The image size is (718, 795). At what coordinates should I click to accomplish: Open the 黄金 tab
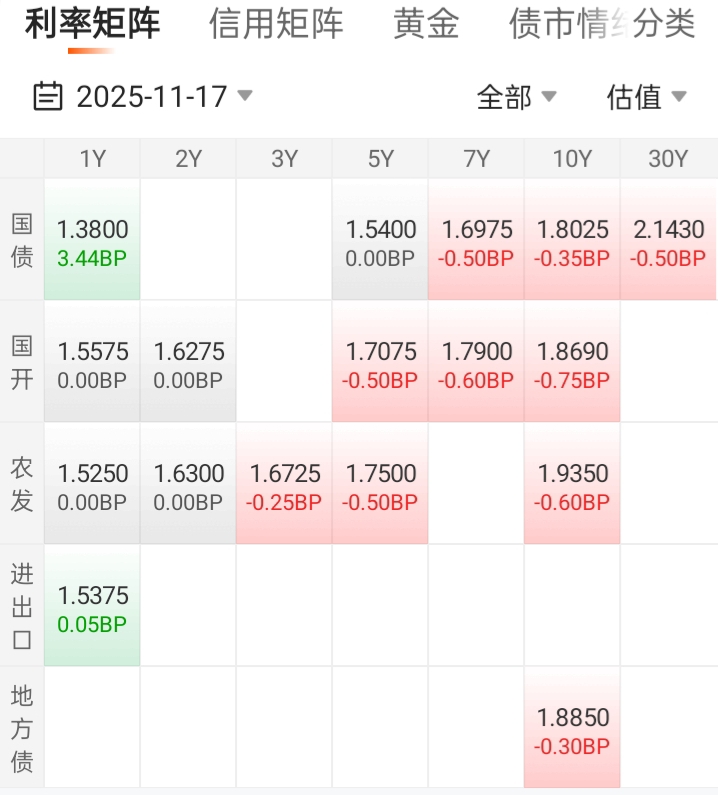click(x=426, y=24)
